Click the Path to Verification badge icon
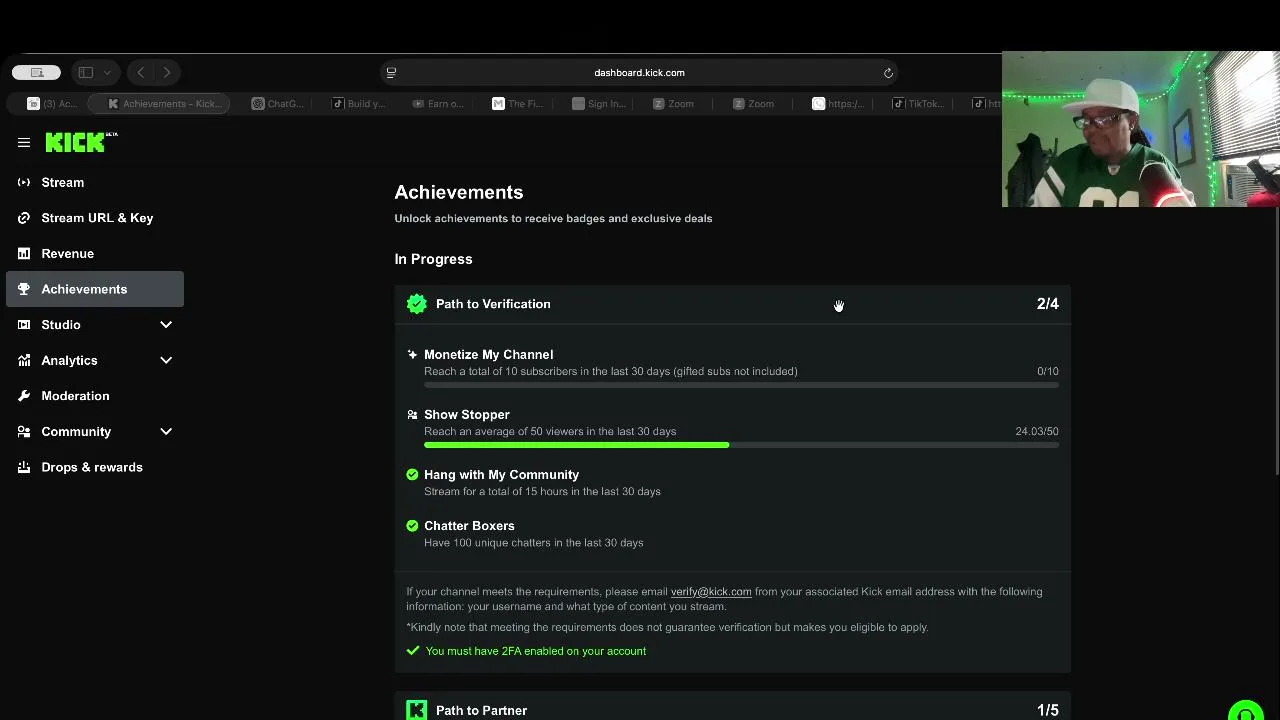1280x720 pixels. click(x=417, y=304)
